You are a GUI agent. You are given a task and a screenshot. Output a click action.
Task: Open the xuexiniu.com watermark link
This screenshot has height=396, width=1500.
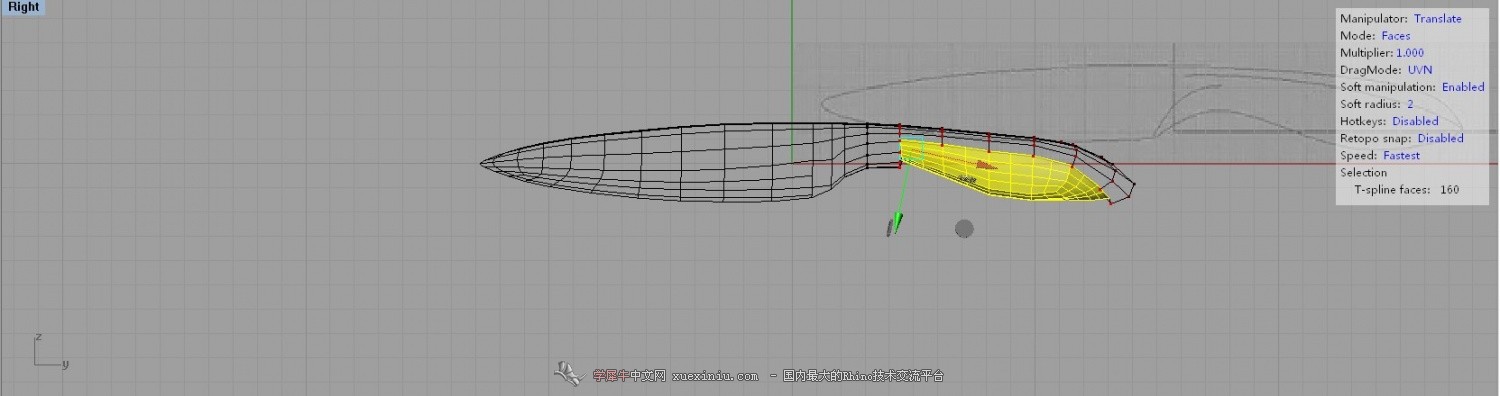(x=715, y=376)
